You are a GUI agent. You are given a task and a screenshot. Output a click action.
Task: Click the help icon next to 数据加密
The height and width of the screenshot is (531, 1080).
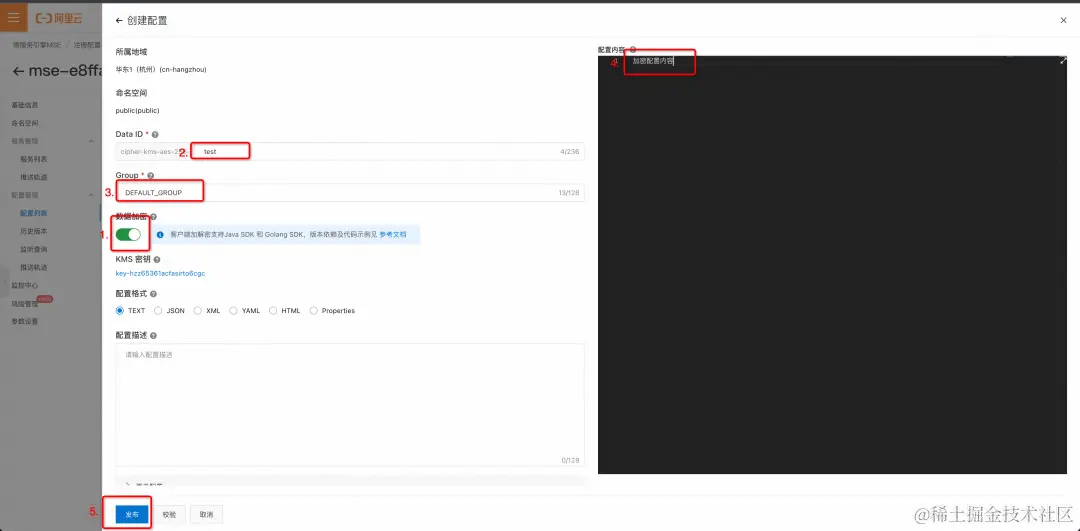pyautogui.click(x=153, y=217)
